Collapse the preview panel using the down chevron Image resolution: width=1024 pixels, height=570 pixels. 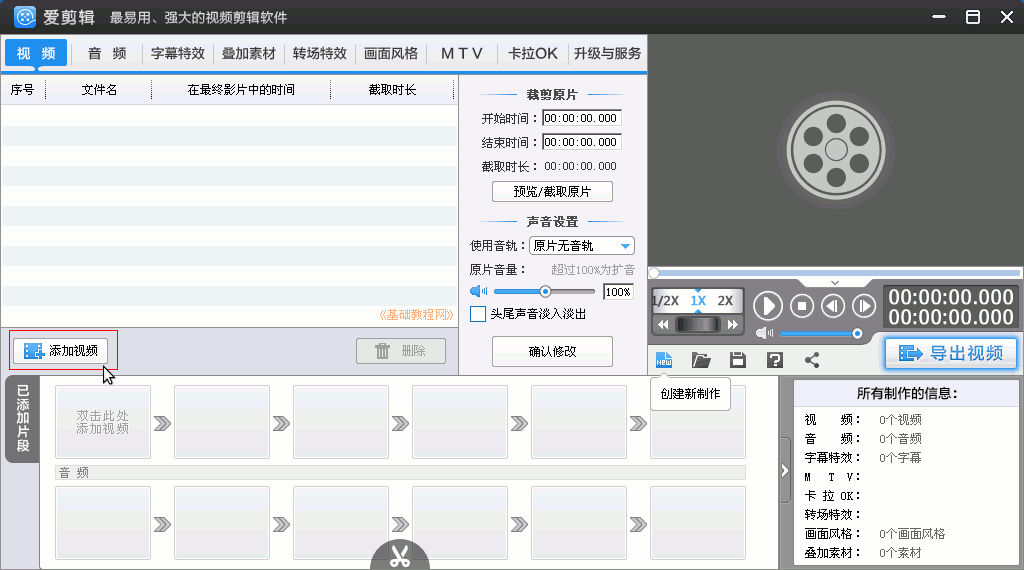click(x=836, y=283)
